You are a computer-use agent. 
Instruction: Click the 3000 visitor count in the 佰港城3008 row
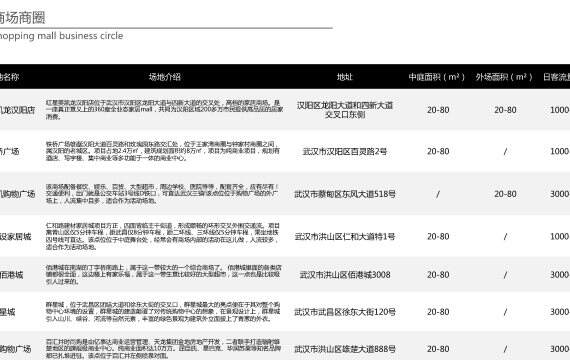[560, 275]
